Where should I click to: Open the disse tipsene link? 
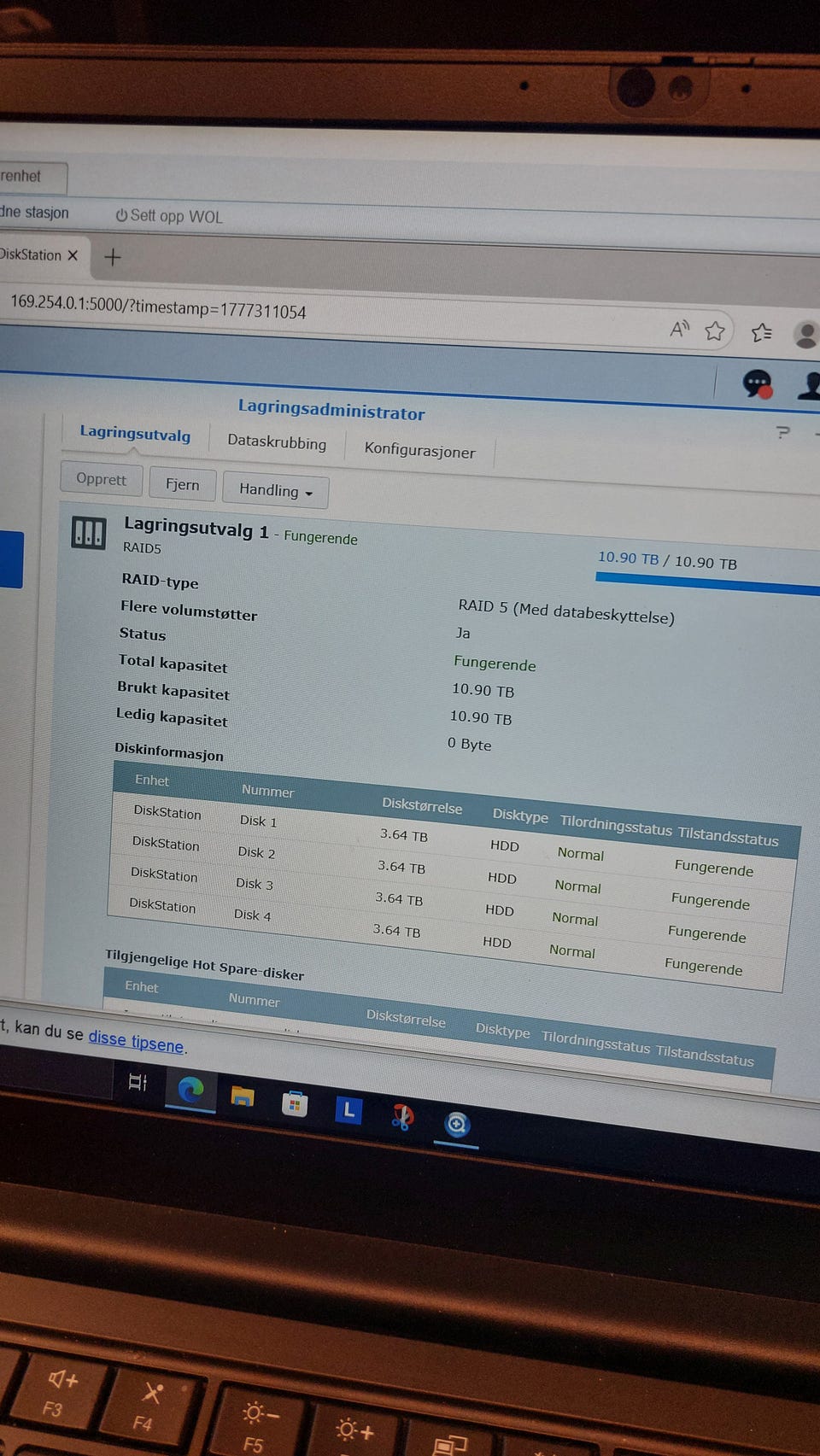pos(136,1040)
